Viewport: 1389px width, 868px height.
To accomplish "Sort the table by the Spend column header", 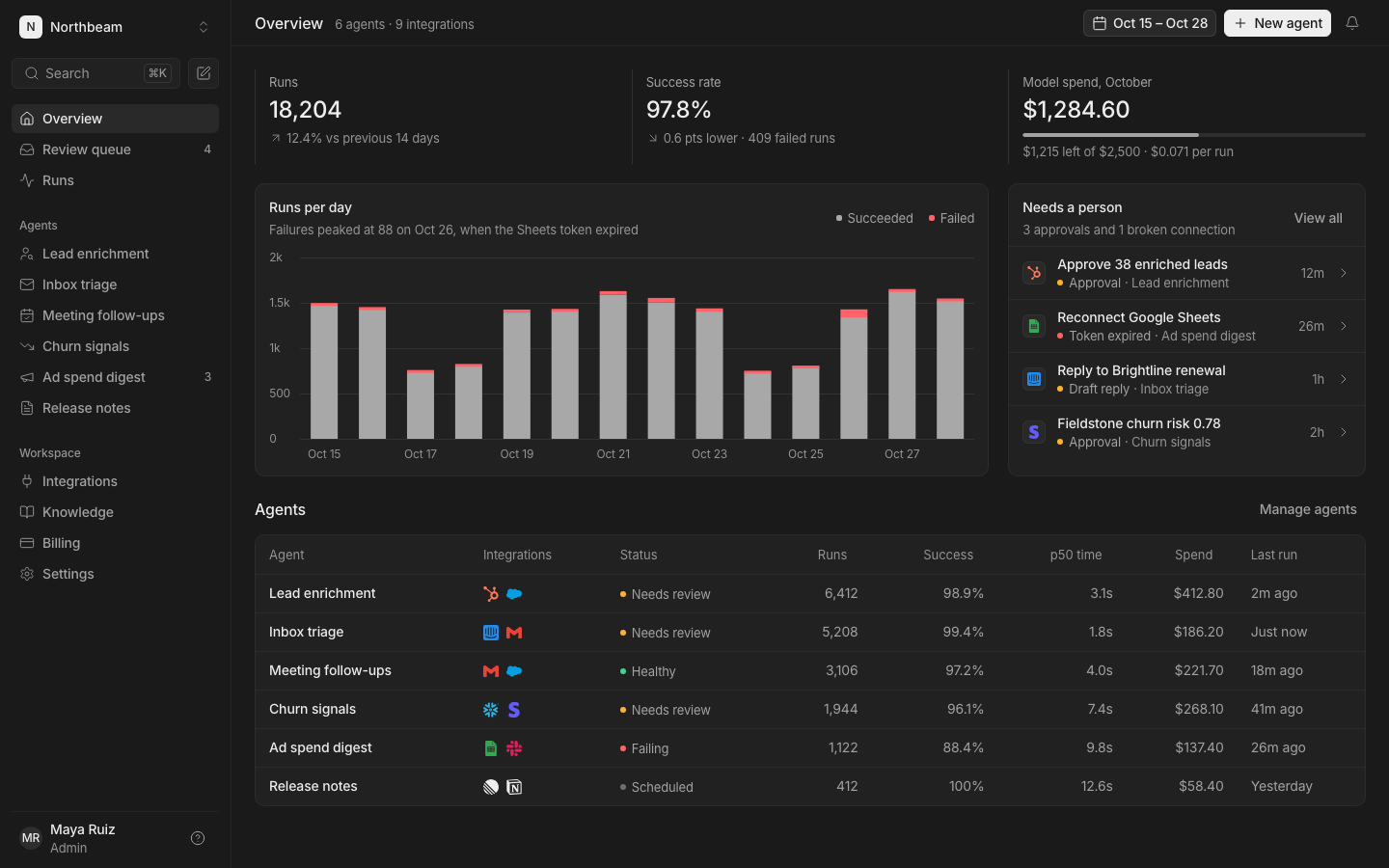I will pos(1193,555).
